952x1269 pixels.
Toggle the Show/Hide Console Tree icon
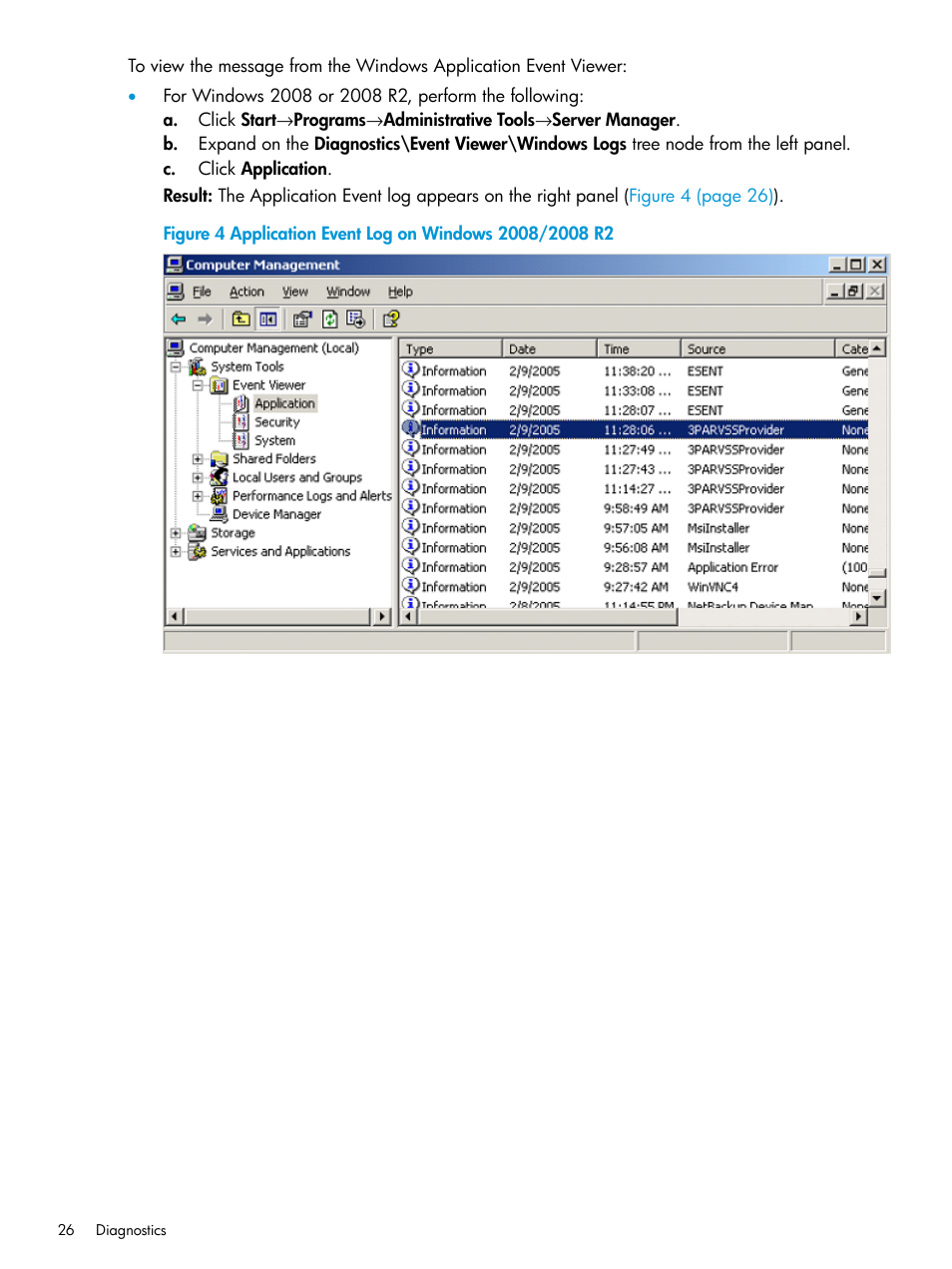268,319
